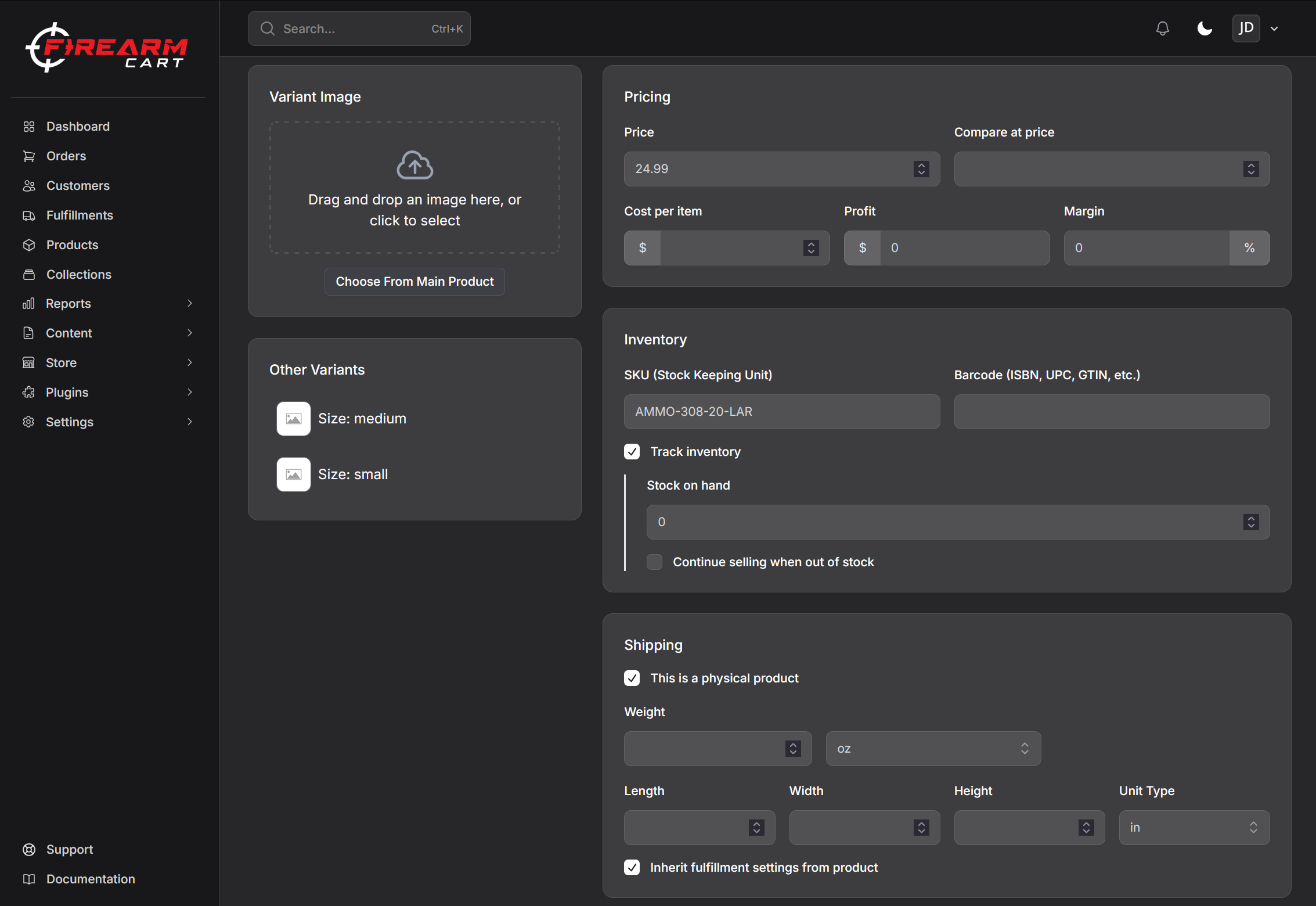Click the SKU field AMMO-308-20-LAR
Screen dimensions: 1316x906
(782, 412)
